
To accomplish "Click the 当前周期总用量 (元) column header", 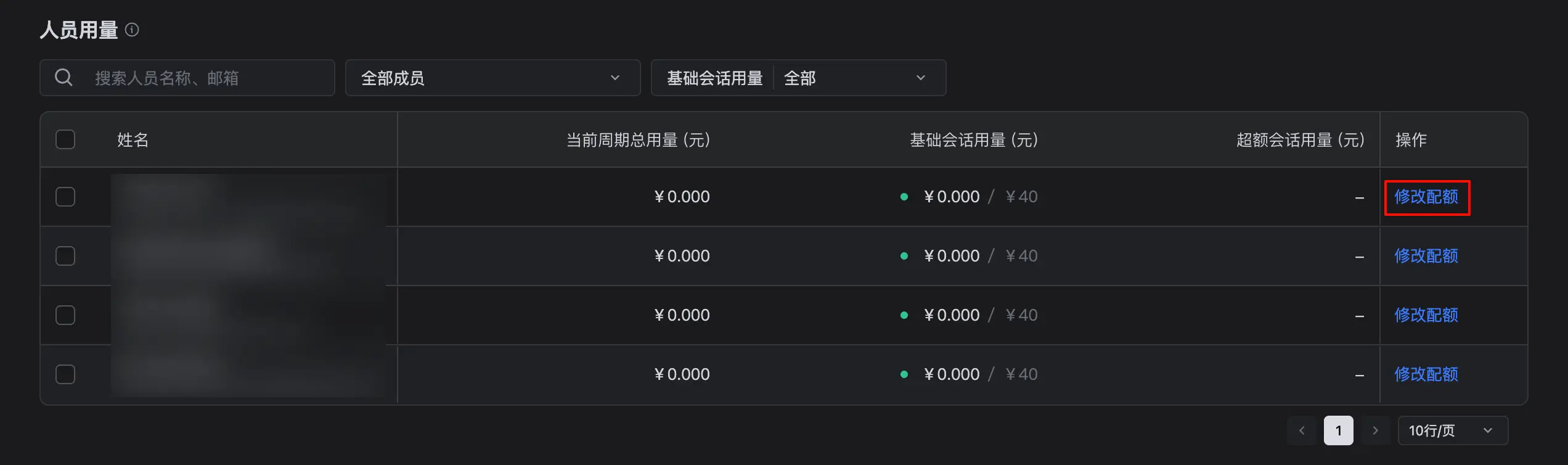I will pos(638,140).
